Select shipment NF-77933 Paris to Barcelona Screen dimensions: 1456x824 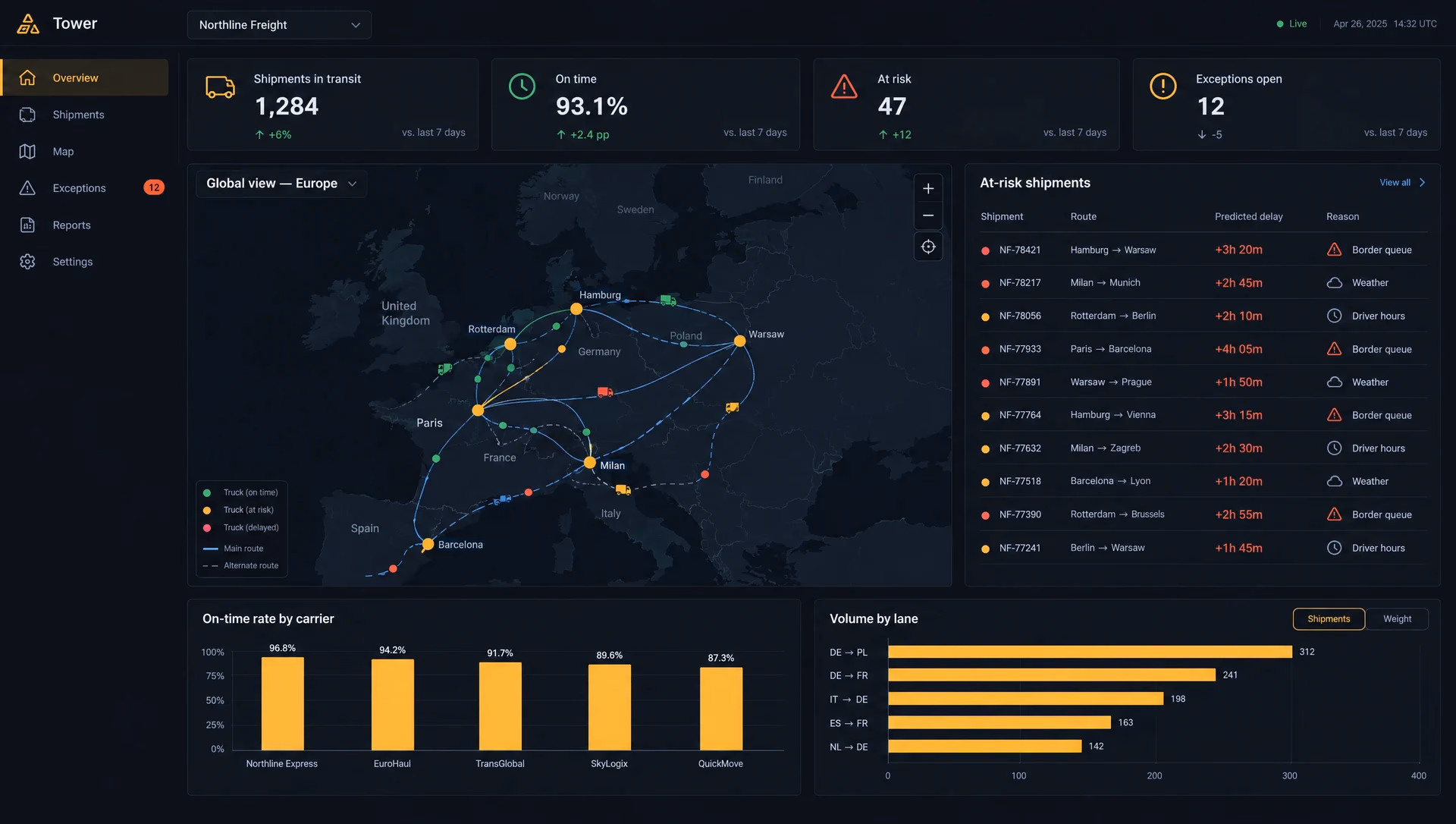[1203, 349]
